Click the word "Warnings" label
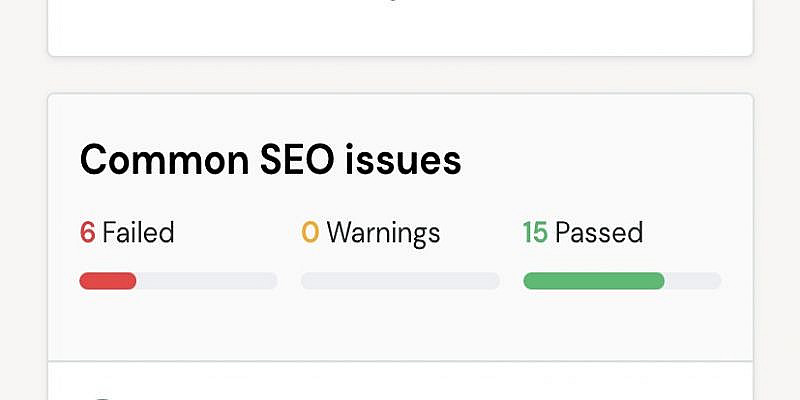800x400 pixels. coord(383,233)
